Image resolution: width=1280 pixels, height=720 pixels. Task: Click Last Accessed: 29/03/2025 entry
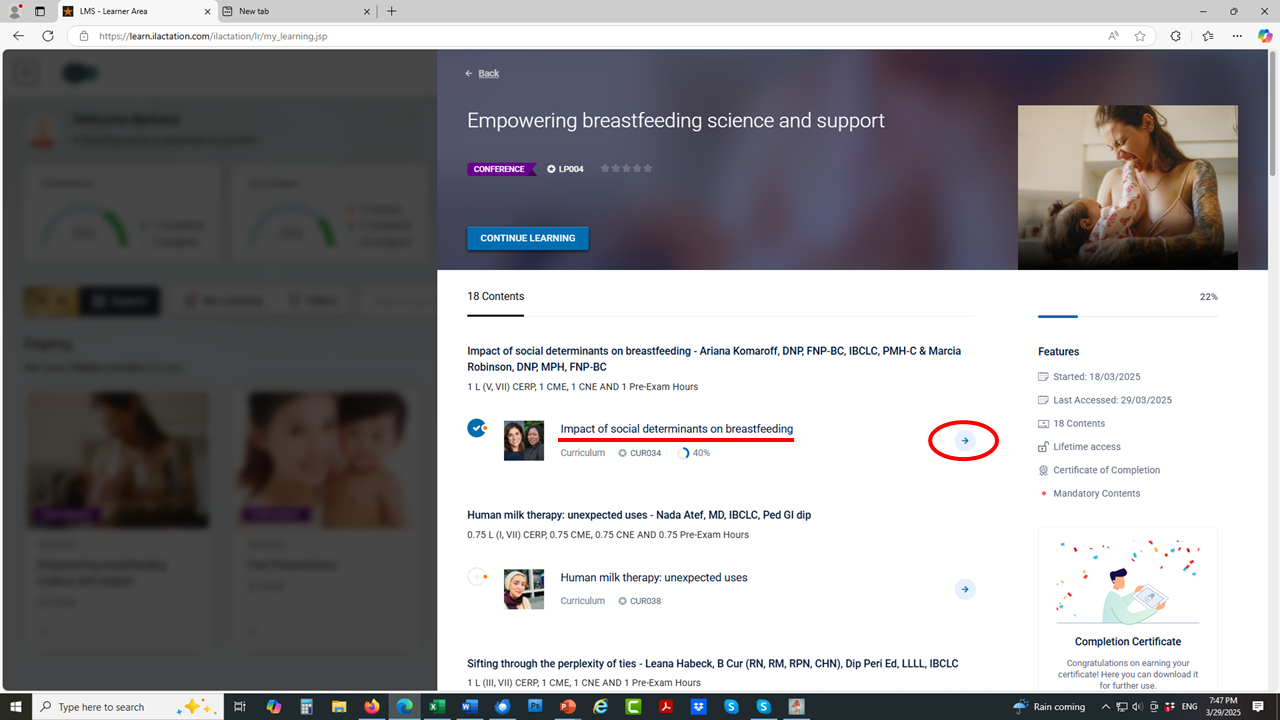pyautogui.click(x=1105, y=400)
